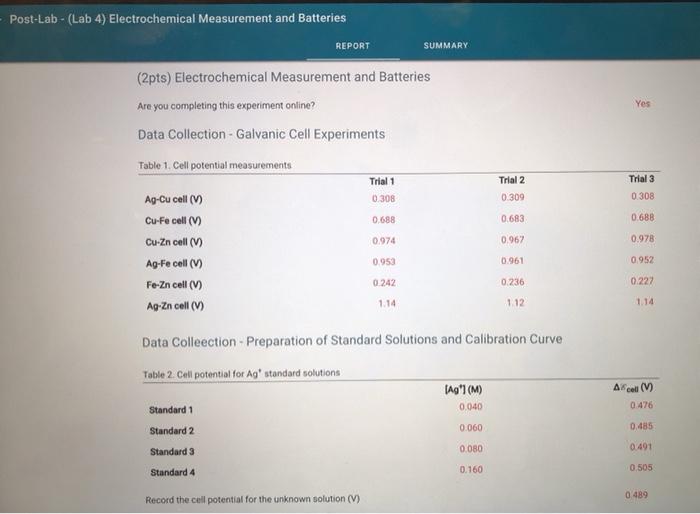This screenshot has width=700, height=514.
Task: Select the Ag-Fe cell row label
Action: [174, 263]
